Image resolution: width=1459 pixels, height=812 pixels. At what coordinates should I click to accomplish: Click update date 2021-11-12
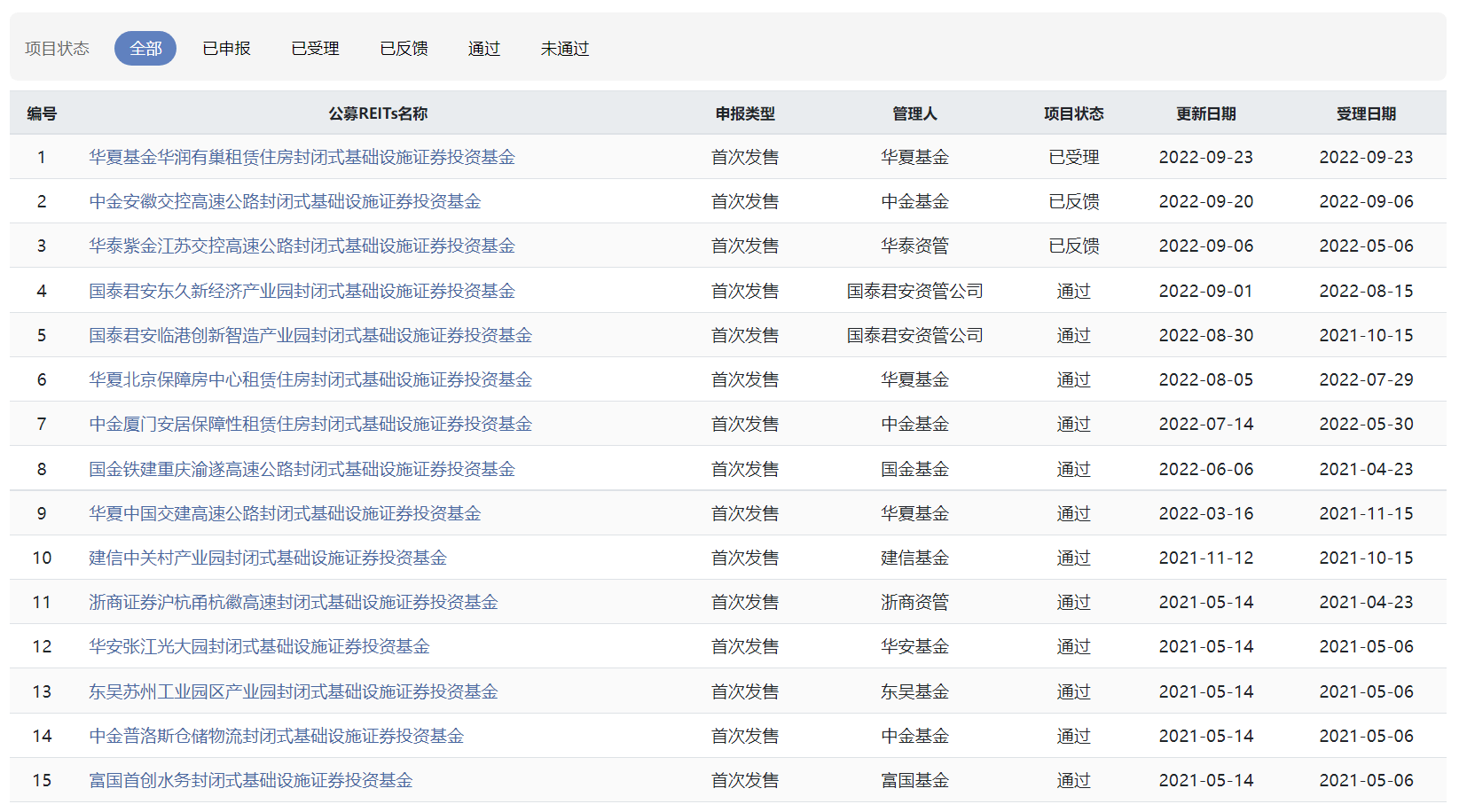(1206, 558)
